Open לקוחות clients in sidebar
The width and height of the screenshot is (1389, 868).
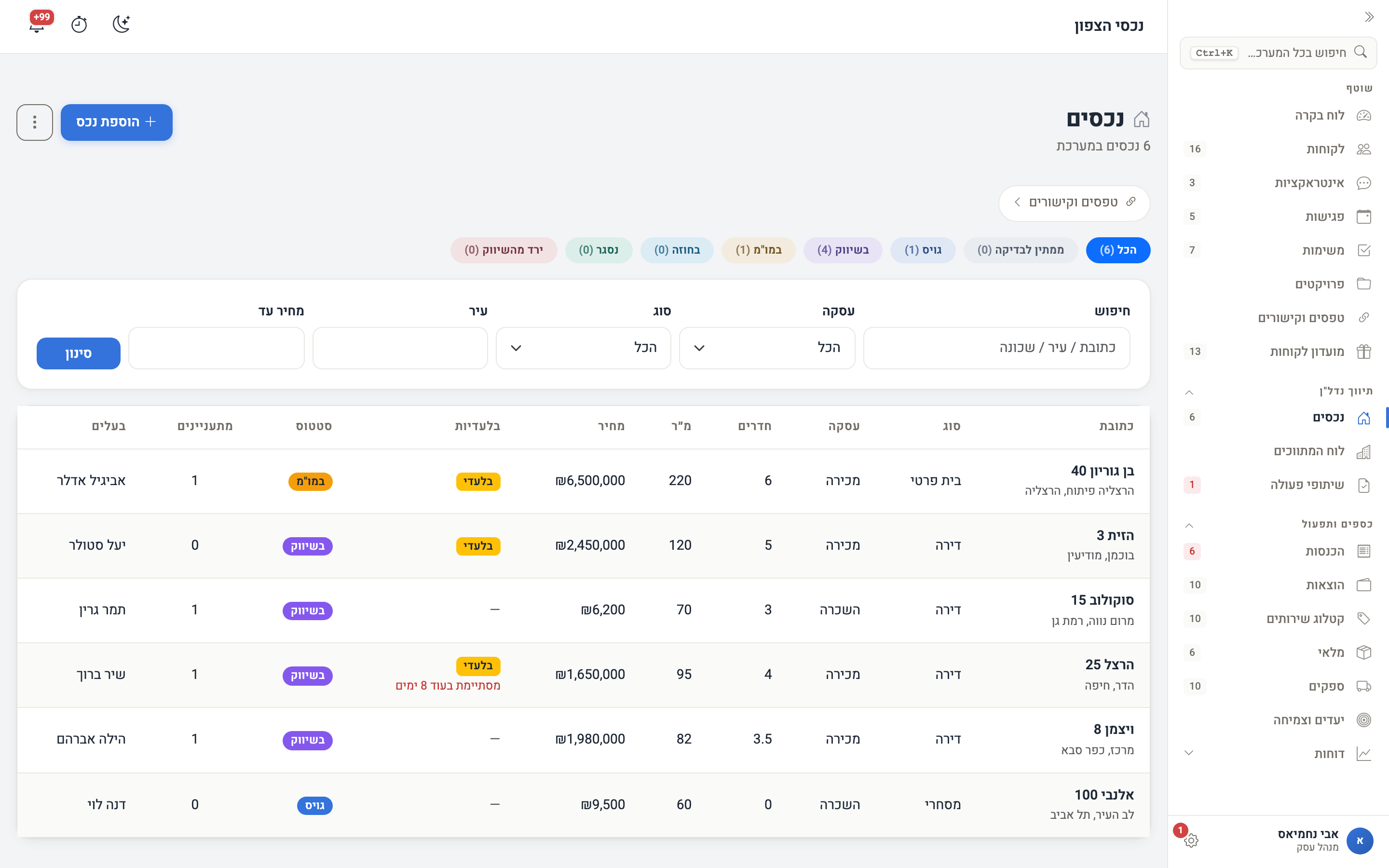pyautogui.click(x=1278, y=149)
